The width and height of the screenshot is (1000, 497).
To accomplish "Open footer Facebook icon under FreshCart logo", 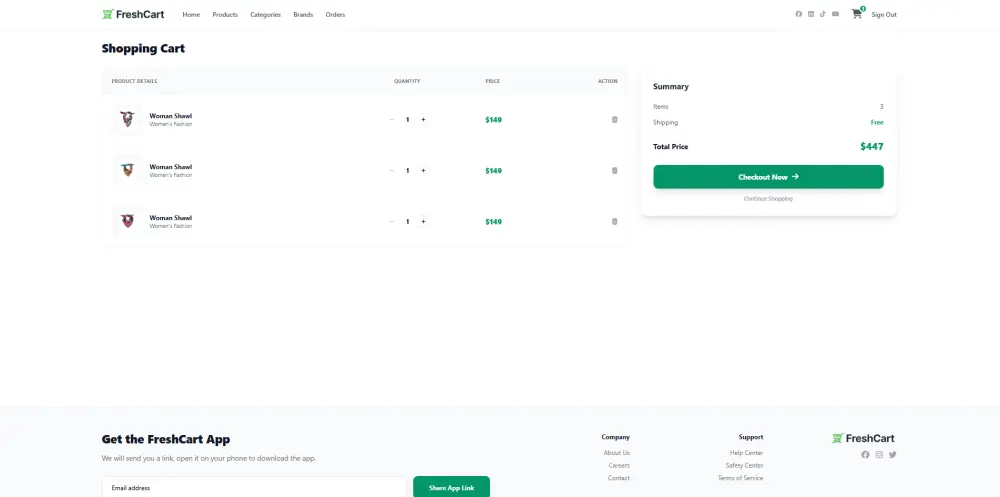I will click(865, 454).
